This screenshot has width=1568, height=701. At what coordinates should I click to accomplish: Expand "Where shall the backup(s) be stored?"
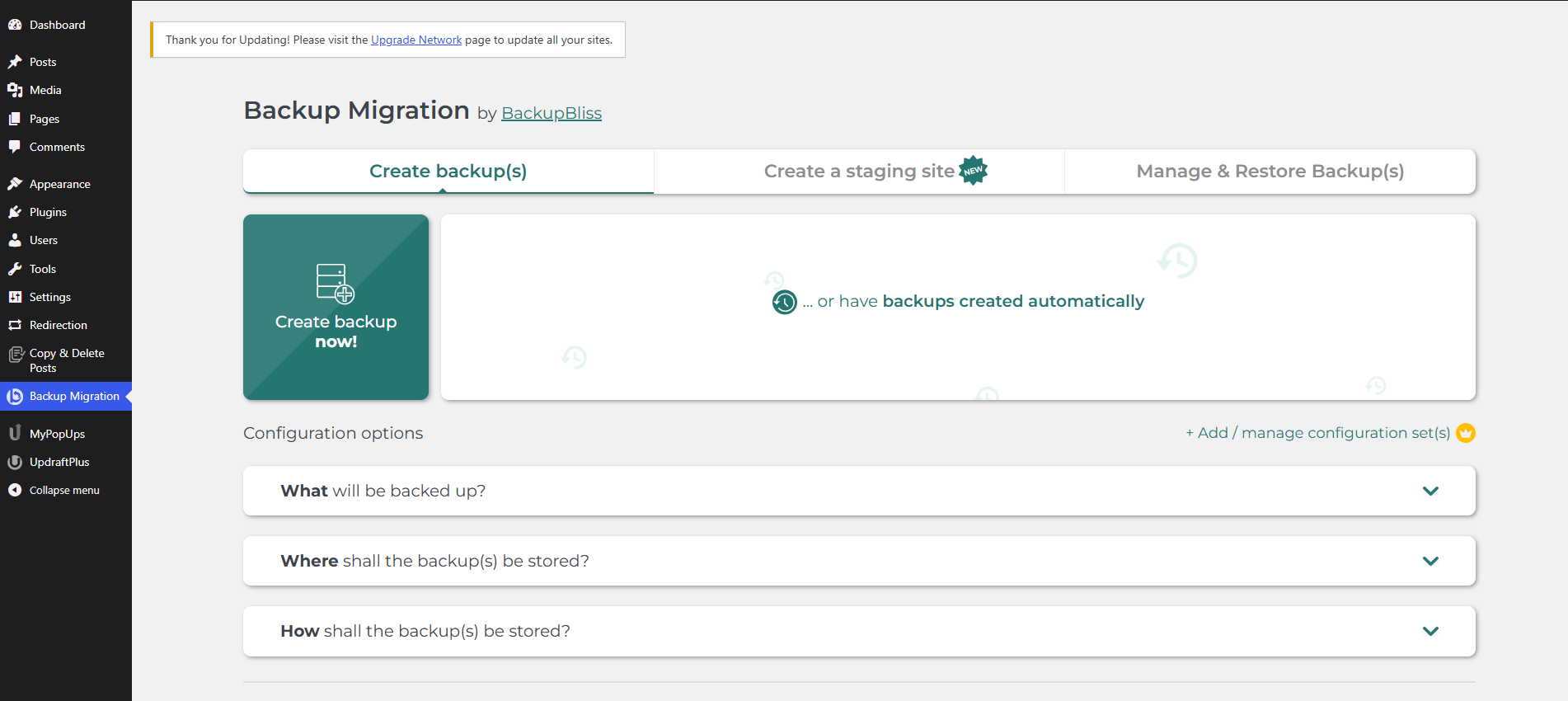pos(859,561)
